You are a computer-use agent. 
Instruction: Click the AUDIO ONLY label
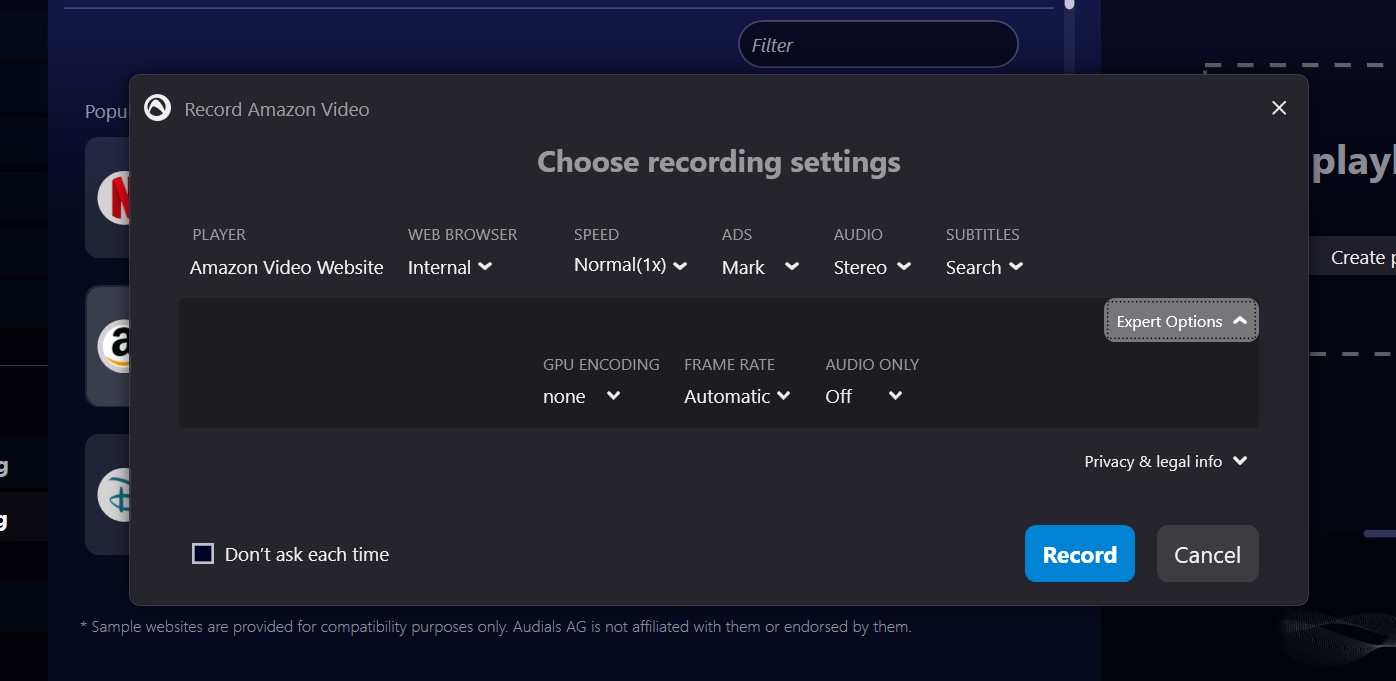click(872, 364)
